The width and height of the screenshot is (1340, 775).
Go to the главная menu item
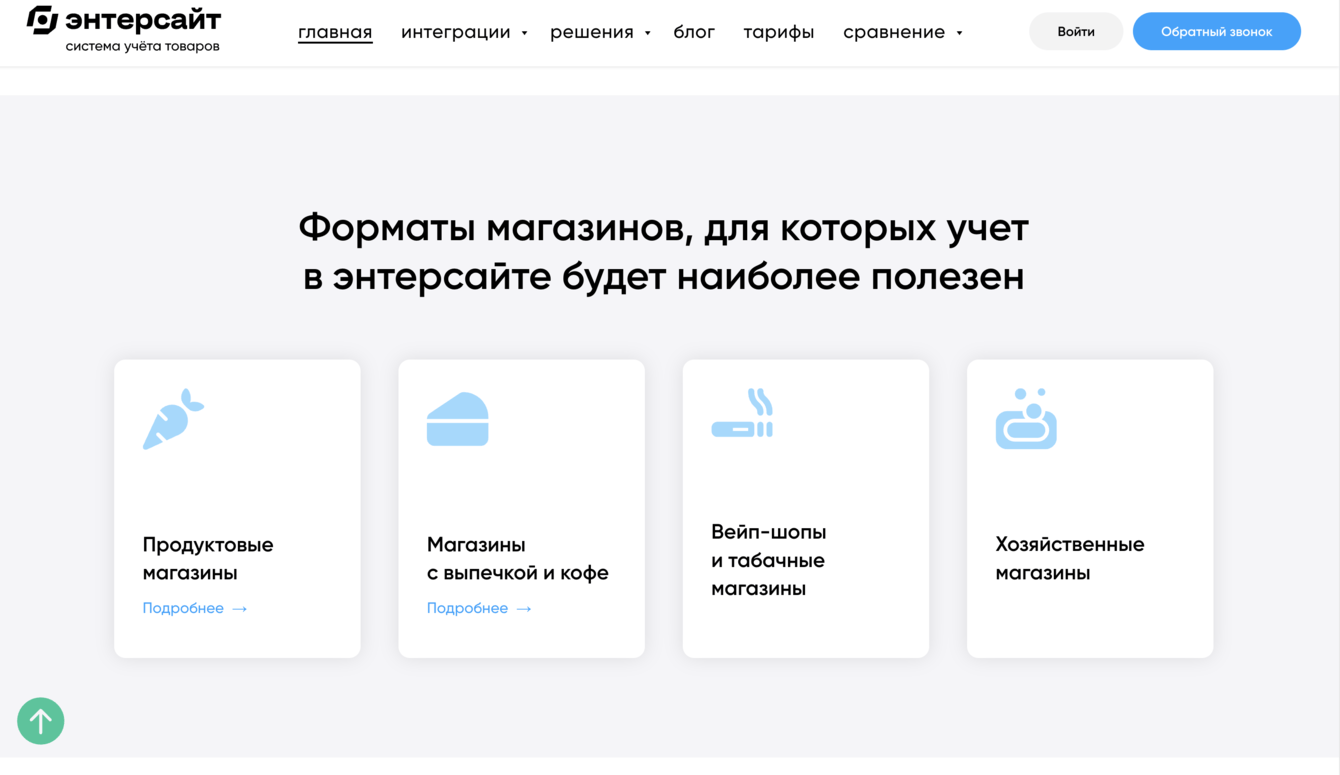coord(335,32)
